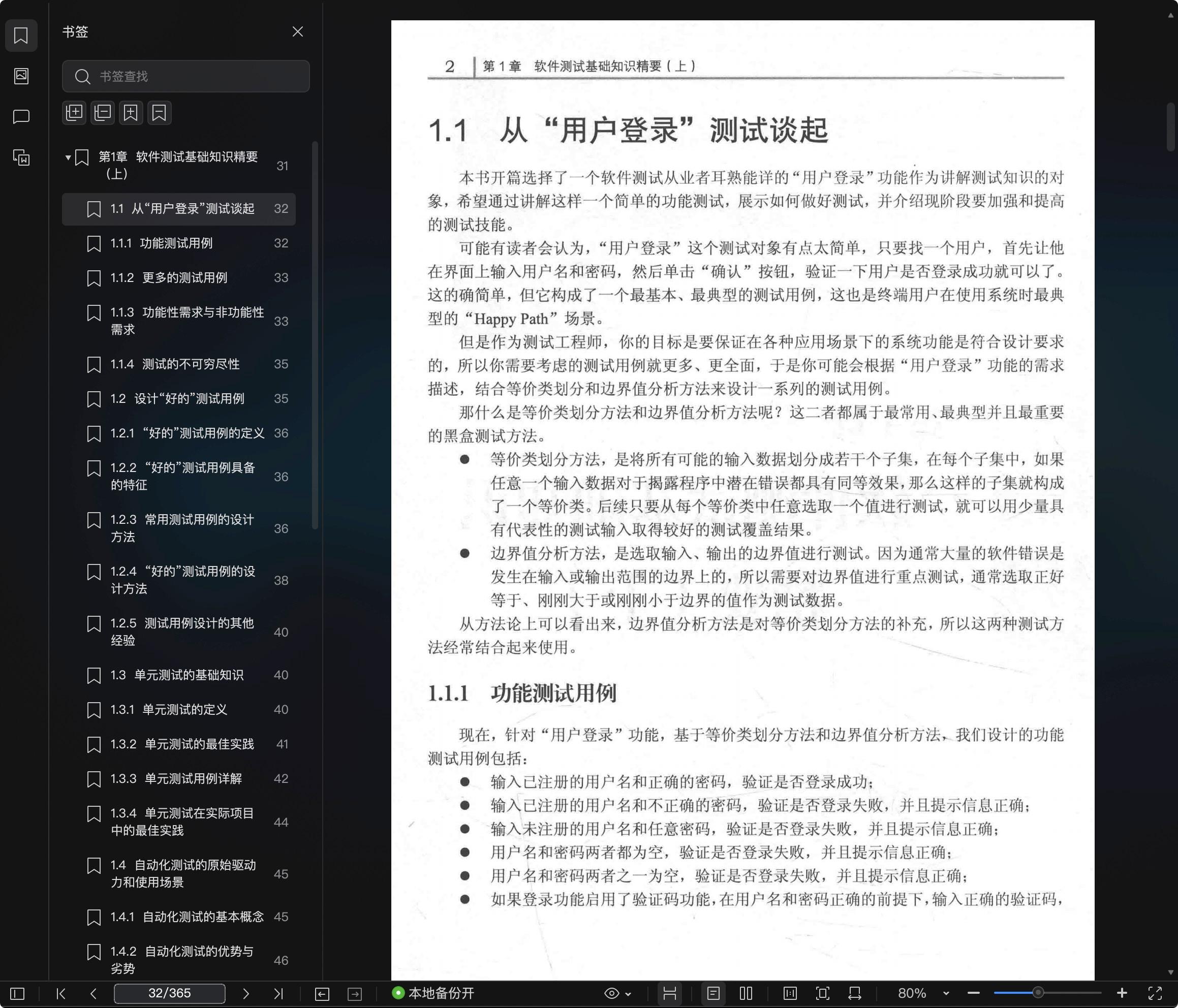This screenshot has width=1178, height=1008.
Task: Select two-page view
Action: [x=746, y=993]
